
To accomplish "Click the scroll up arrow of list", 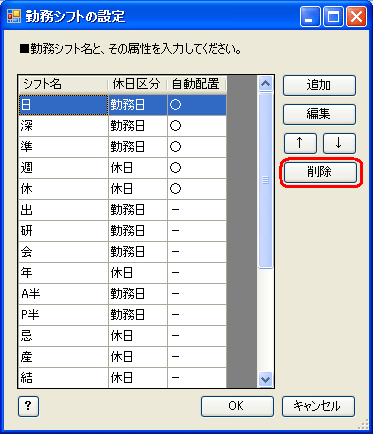I will pyautogui.click(x=265, y=84).
